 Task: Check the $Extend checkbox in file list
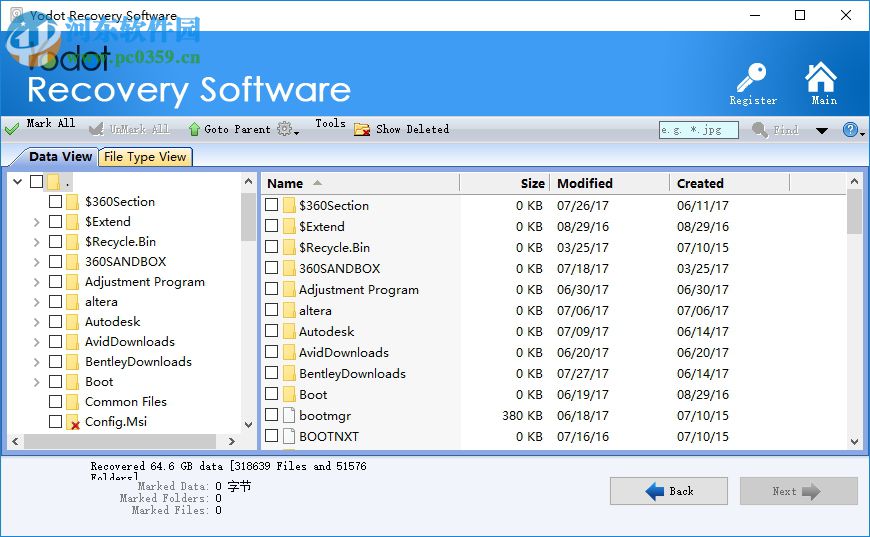[x=271, y=226]
